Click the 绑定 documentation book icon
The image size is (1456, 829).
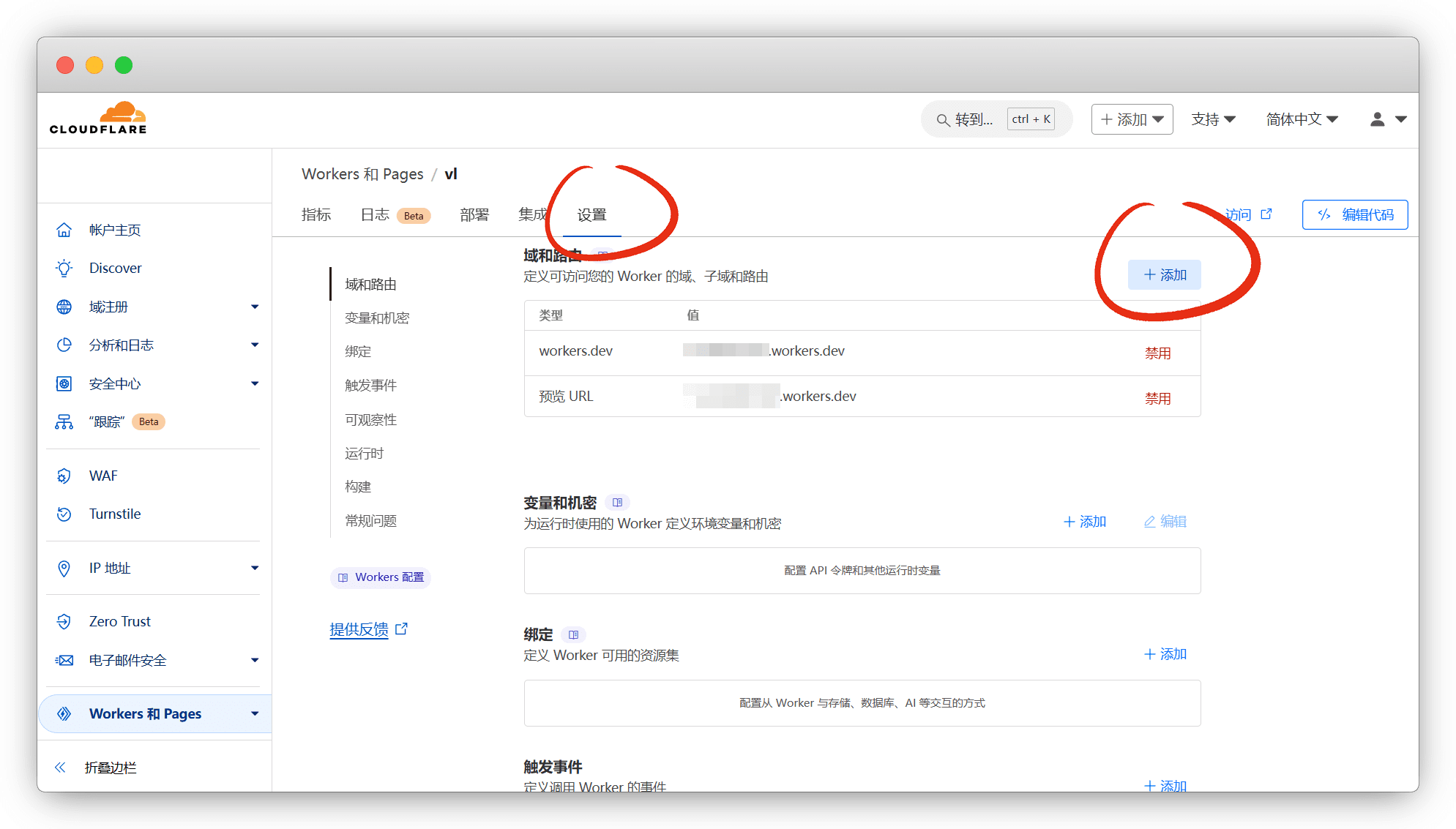pos(573,634)
